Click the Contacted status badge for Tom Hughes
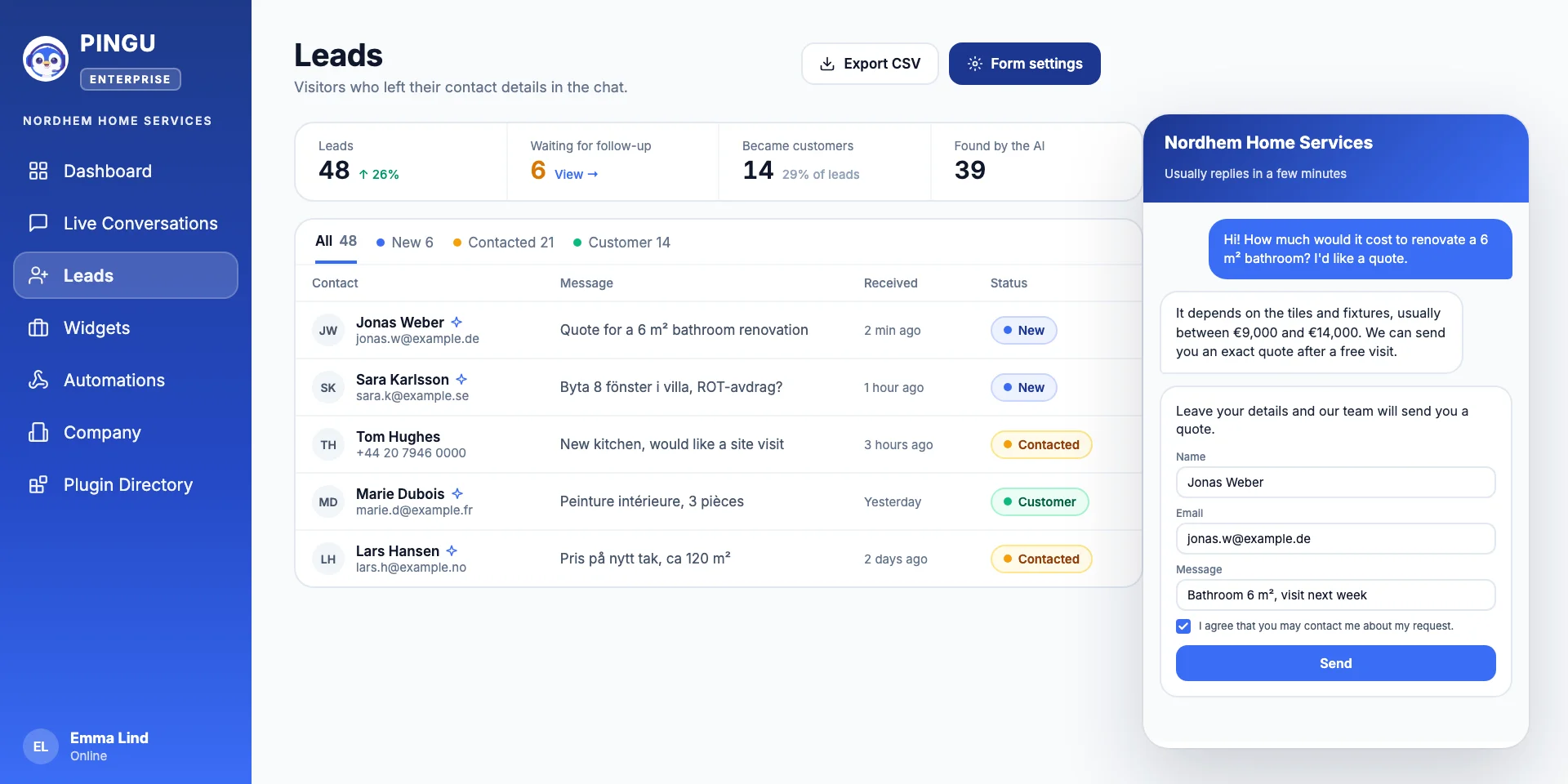The width and height of the screenshot is (1568, 784). click(1041, 444)
